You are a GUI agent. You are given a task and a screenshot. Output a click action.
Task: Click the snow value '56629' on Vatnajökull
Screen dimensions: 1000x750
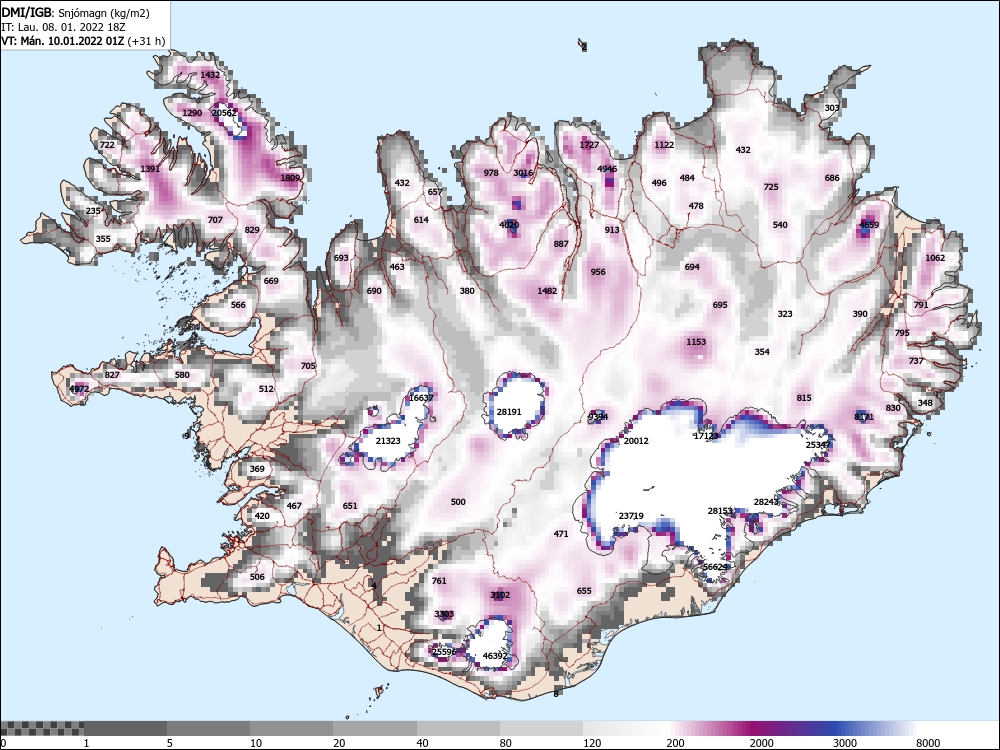716,566
